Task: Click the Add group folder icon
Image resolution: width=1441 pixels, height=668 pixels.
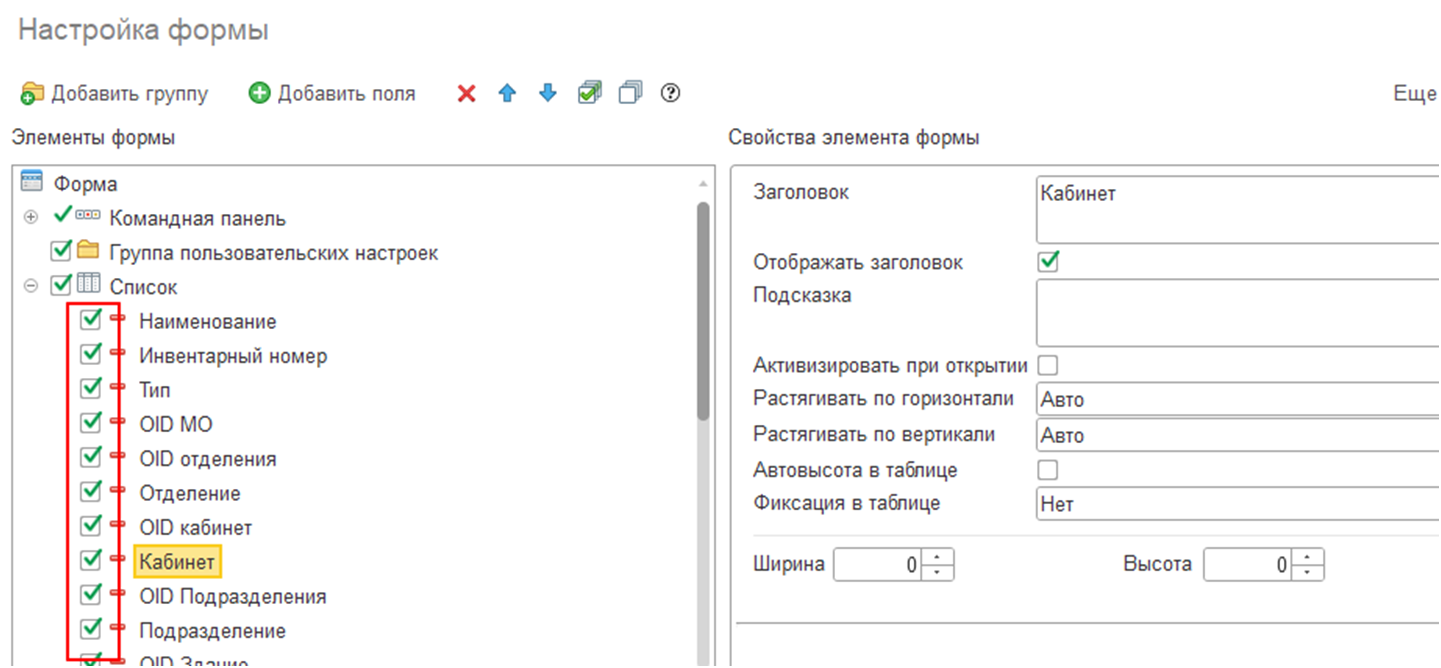Action: point(33,94)
